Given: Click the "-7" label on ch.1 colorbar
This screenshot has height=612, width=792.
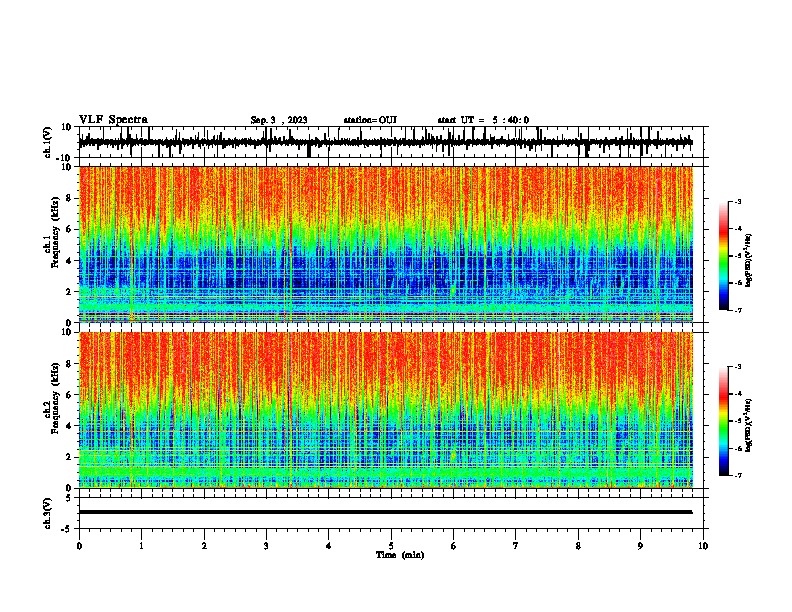Looking at the screenshot, I should [x=737, y=310].
